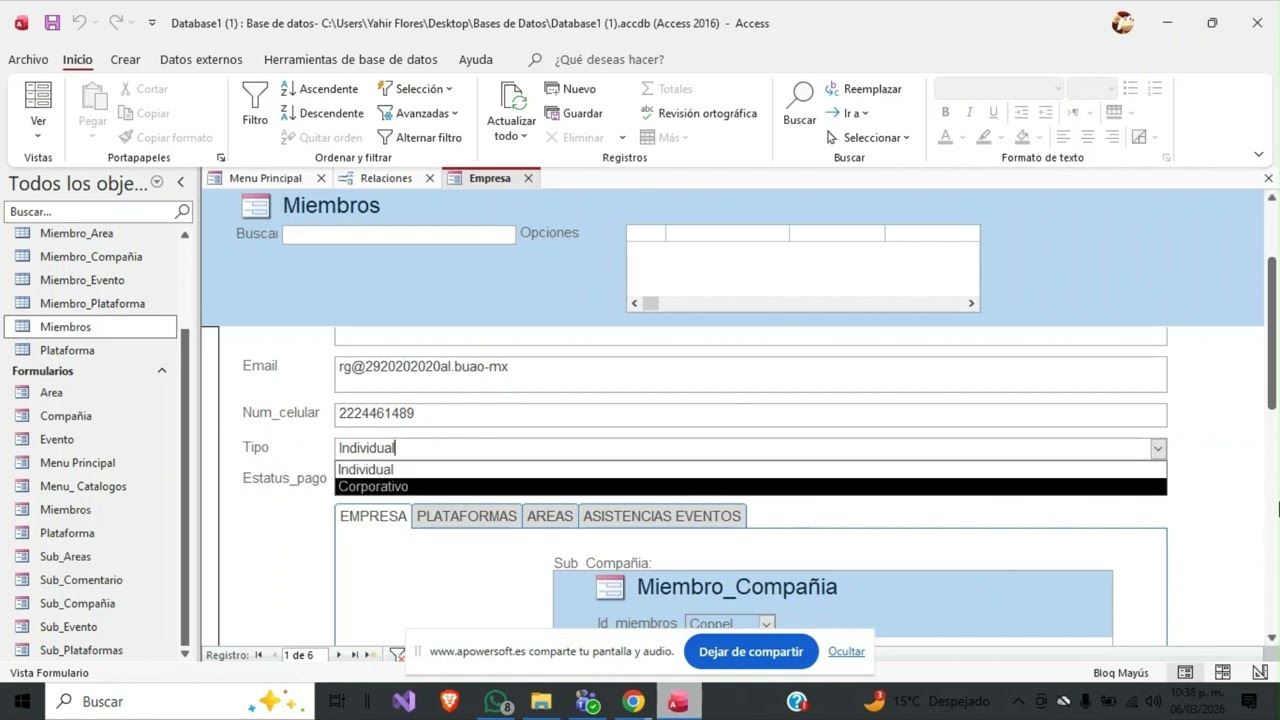The width and height of the screenshot is (1280, 720).
Task: Click Dejar de compartir button
Action: [x=751, y=652]
